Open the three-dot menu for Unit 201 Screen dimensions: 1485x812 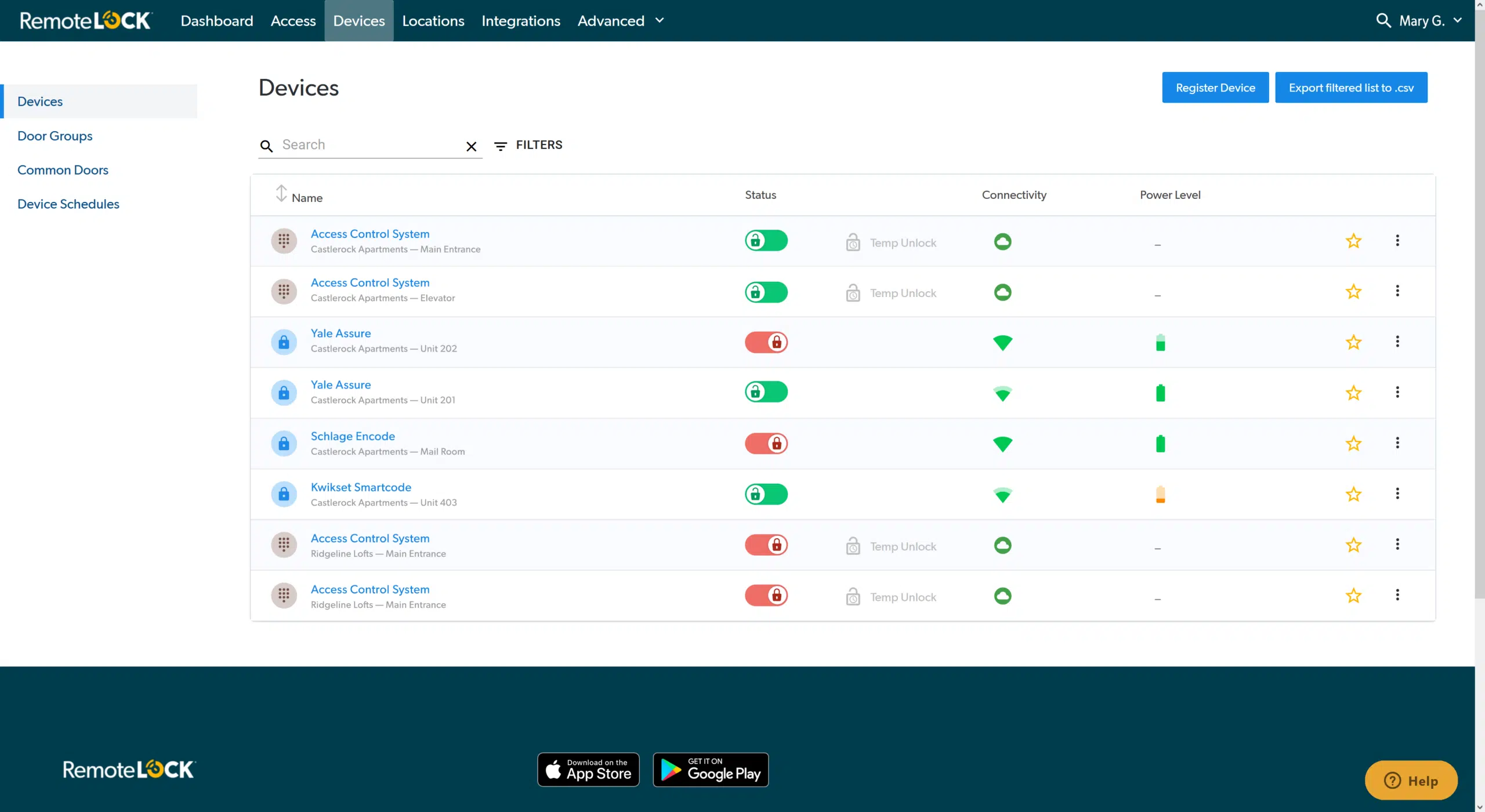pos(1397,392)
